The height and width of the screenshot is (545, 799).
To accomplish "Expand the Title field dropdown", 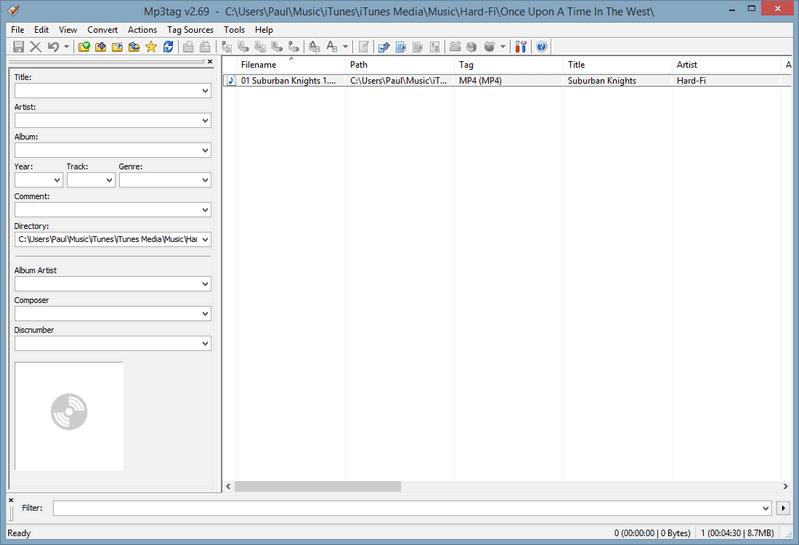I will point(205,91).
